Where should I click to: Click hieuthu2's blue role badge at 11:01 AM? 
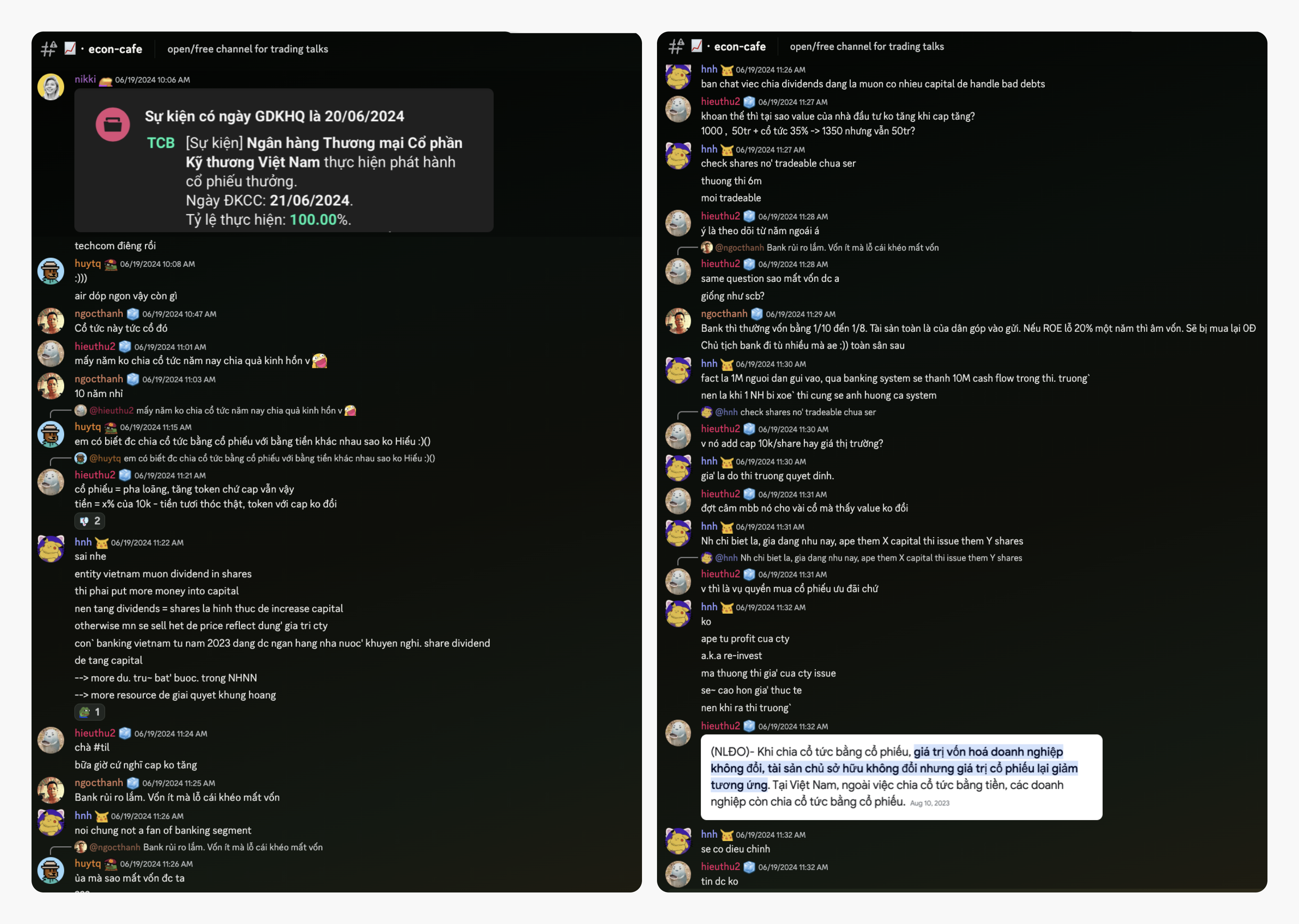(125, 346)
